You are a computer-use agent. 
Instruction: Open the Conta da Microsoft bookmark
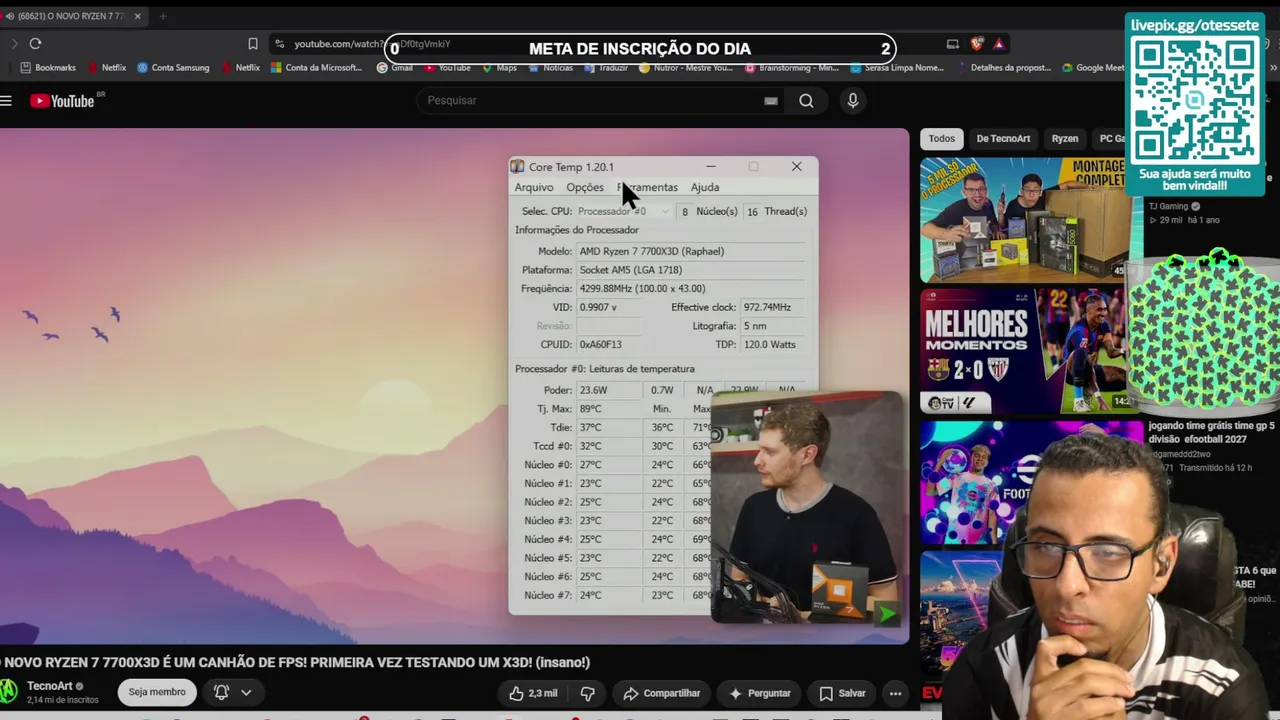(x=316, y=68)
